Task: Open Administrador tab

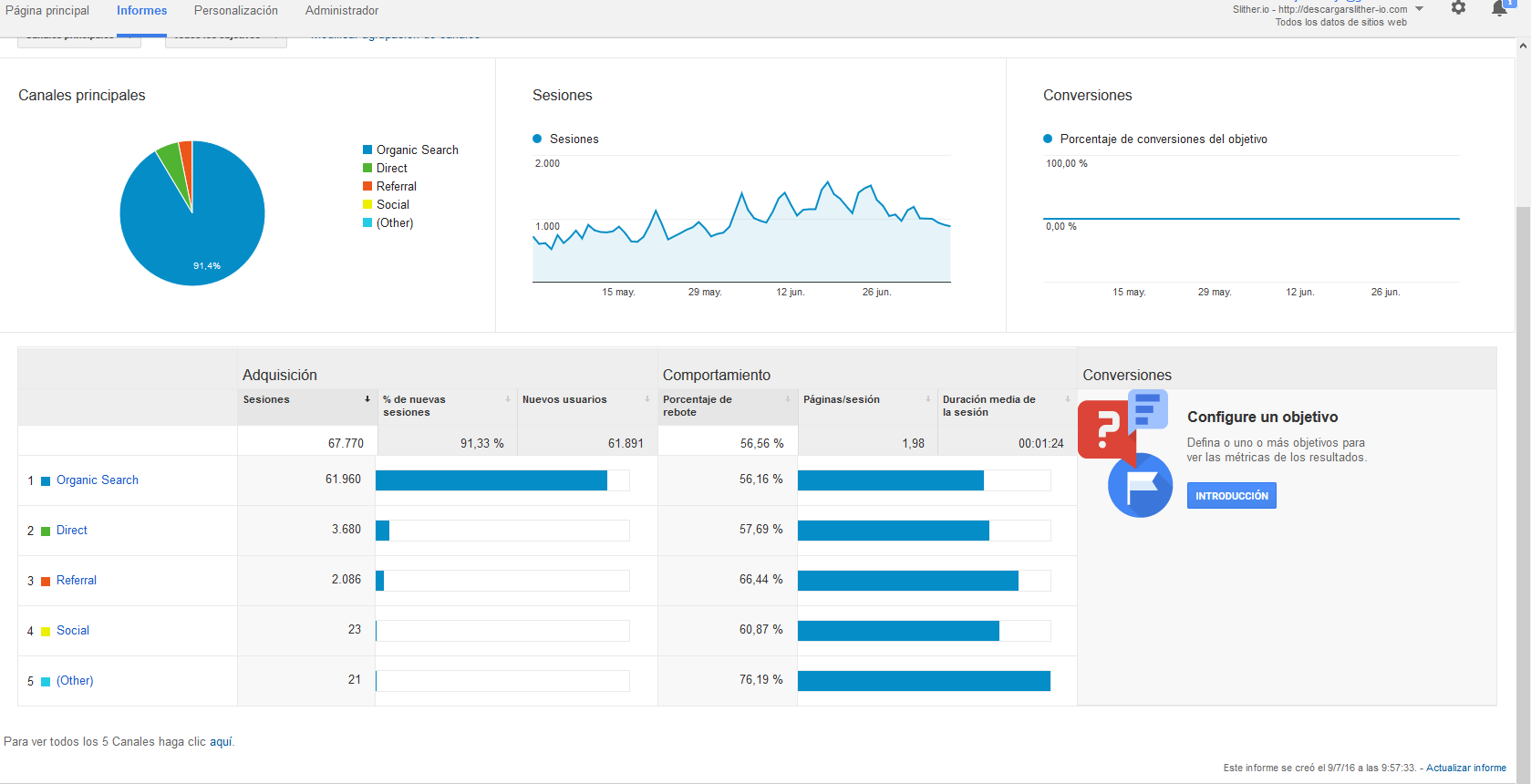Action: point(342,11)
